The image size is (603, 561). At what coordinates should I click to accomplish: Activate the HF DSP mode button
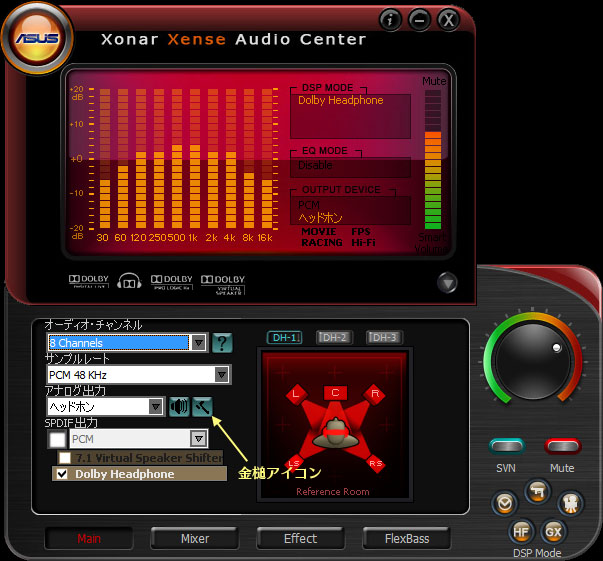point(521,532)
